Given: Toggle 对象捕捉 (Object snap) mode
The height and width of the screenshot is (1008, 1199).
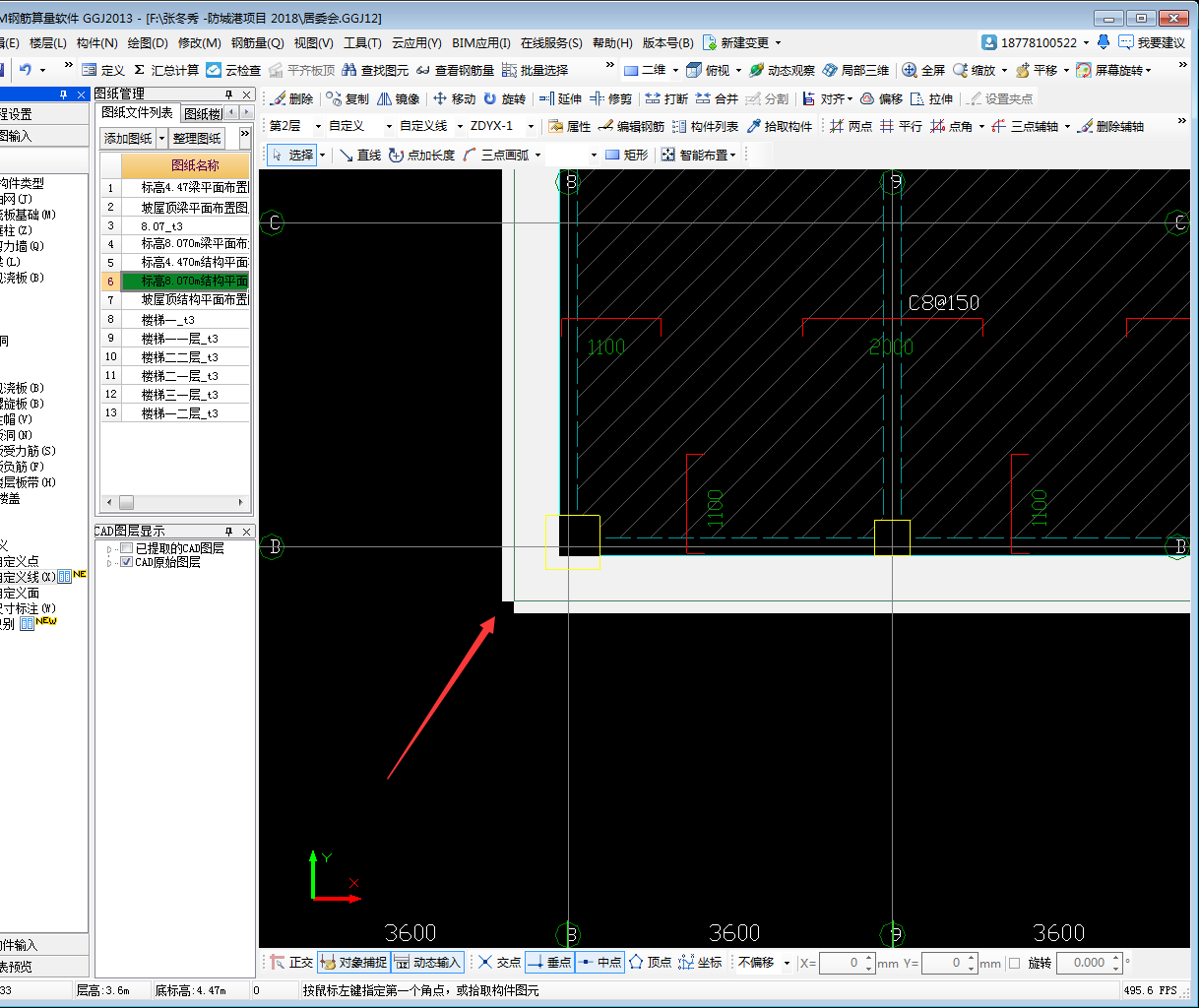Looking at the screenshot, I should pyautogui.click(x=352, y=963).
